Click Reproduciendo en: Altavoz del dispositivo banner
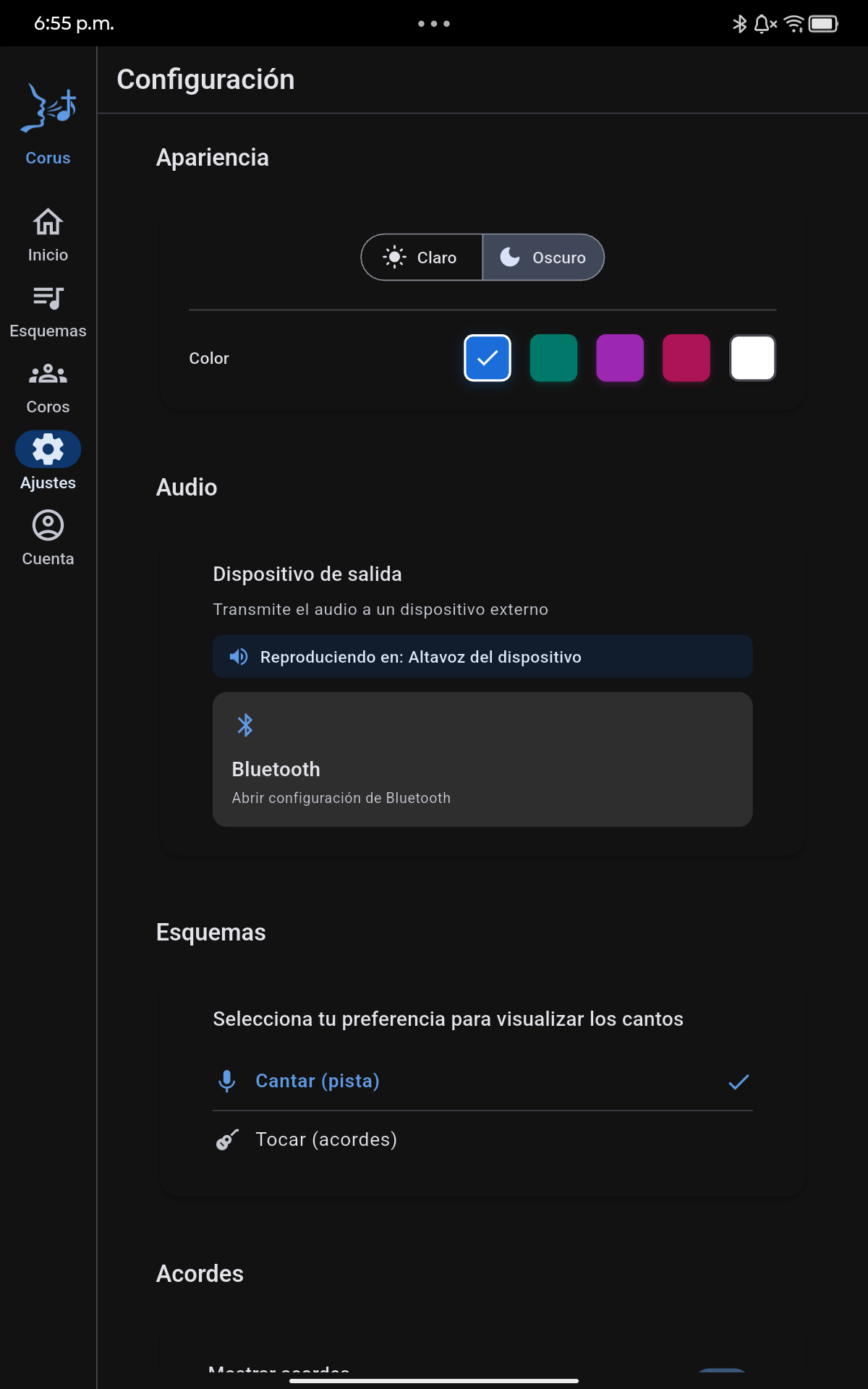The image size is (868, 1389). point(482,656)
